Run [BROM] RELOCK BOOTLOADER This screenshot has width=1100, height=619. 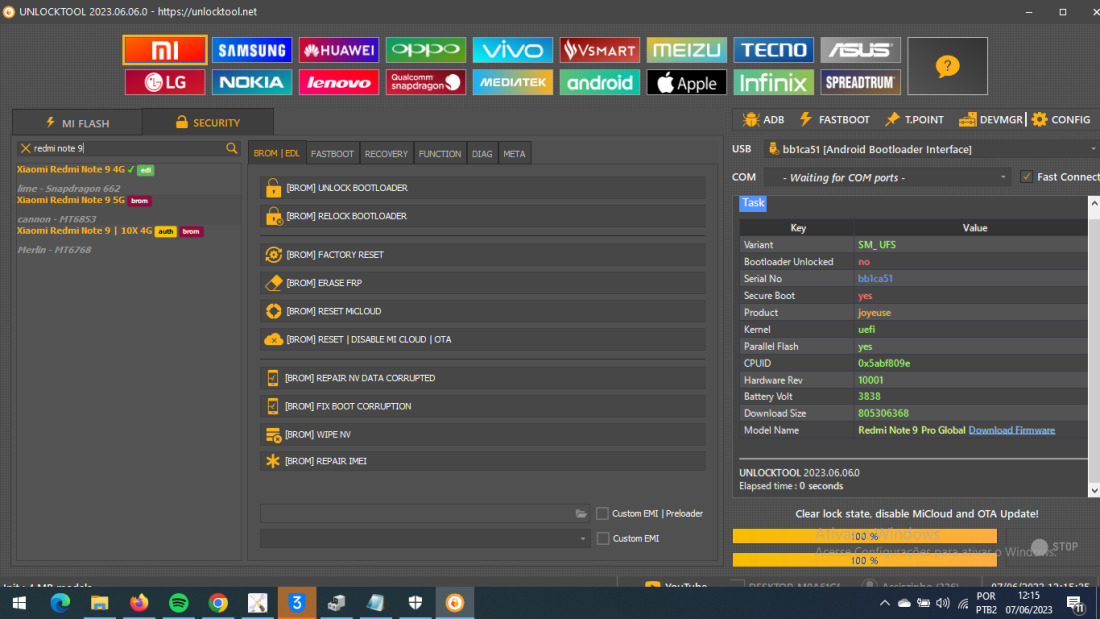click(483, 216)
